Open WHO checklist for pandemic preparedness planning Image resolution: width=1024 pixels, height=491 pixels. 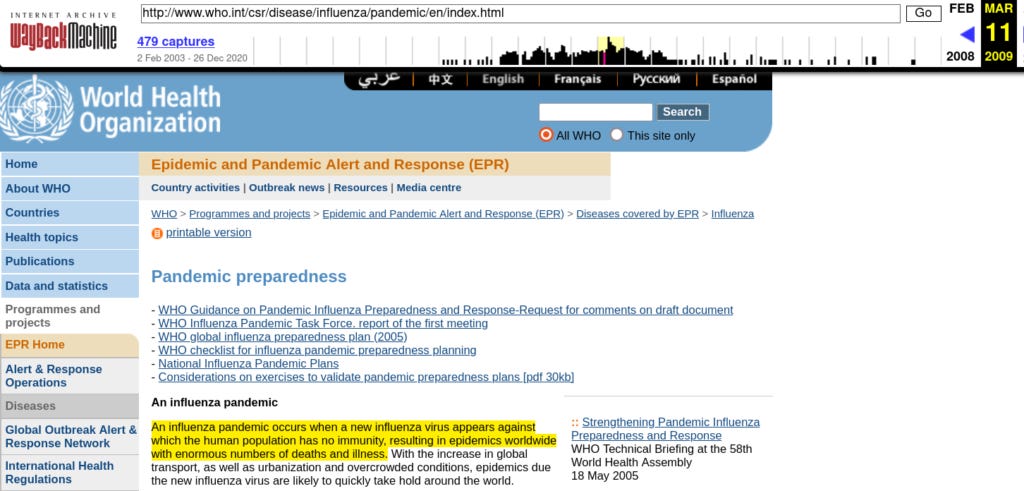tap(317, 350)
